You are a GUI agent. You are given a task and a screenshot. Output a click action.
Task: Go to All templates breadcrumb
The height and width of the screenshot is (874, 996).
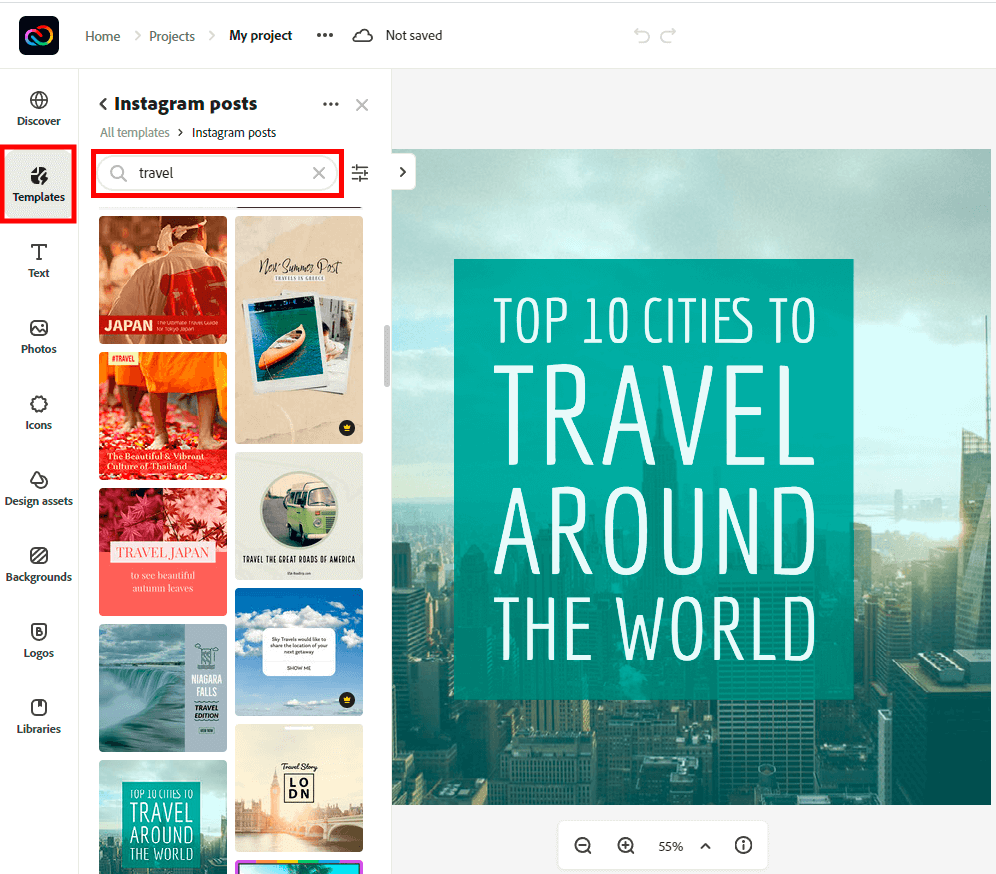click(135, 132)
